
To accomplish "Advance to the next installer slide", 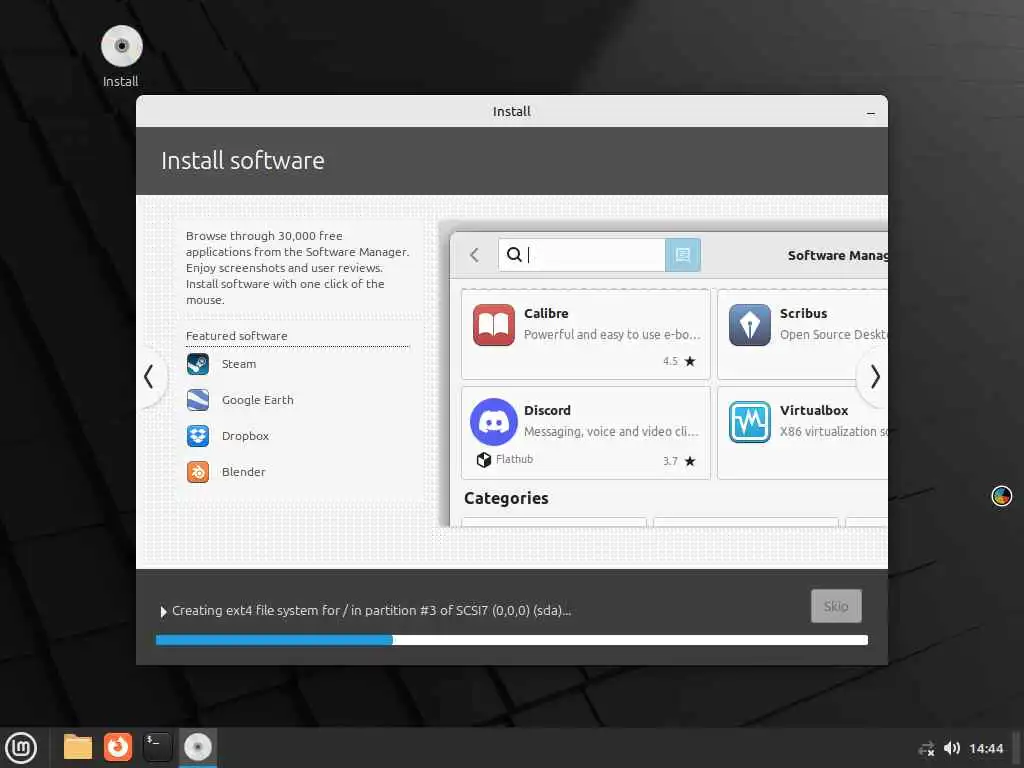I will (875, 377).
